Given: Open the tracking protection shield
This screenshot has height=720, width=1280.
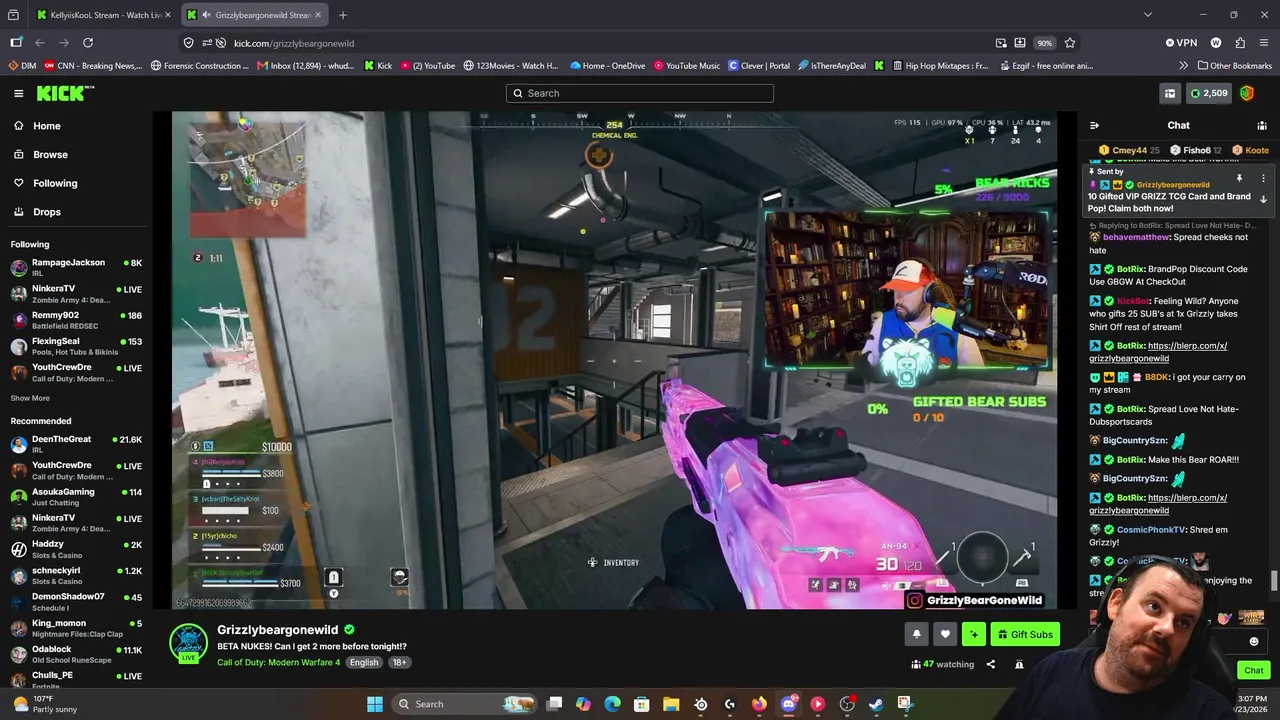Looking at the screenshot, I should coord(188,43).
